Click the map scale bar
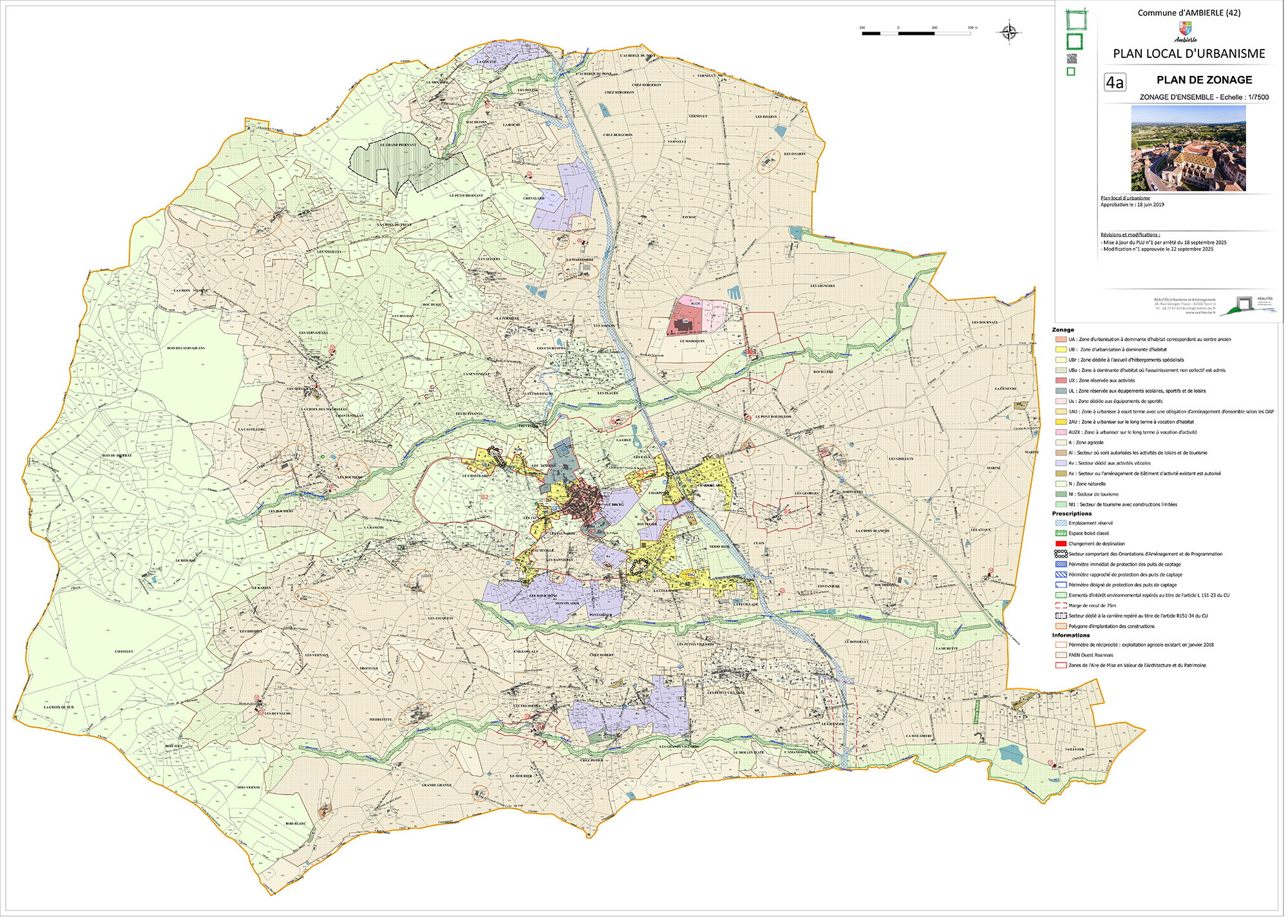The height and width of the screenshot is (924, 1288). pyautogui.click(x=916, y=33)
